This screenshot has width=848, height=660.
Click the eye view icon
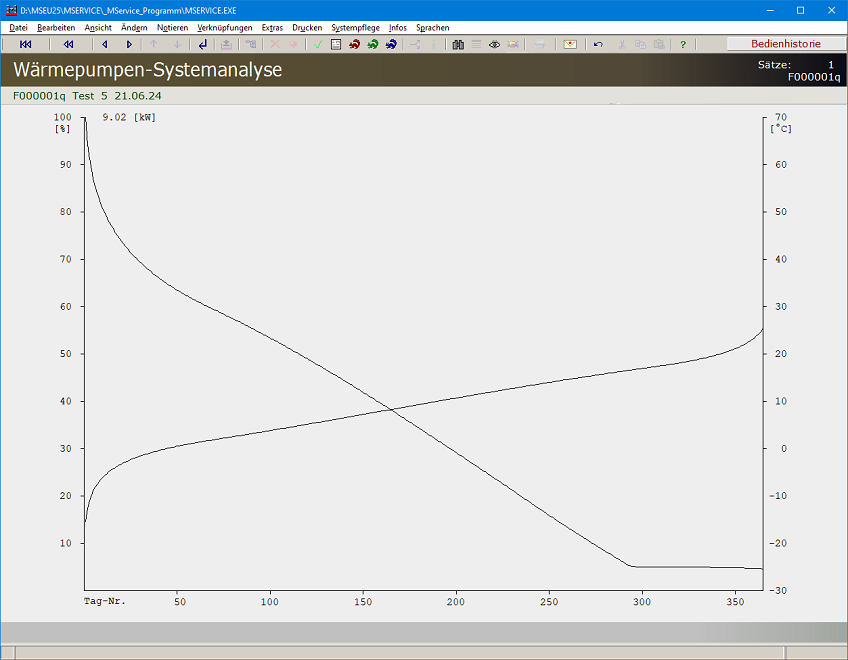(x=494, y=44)
